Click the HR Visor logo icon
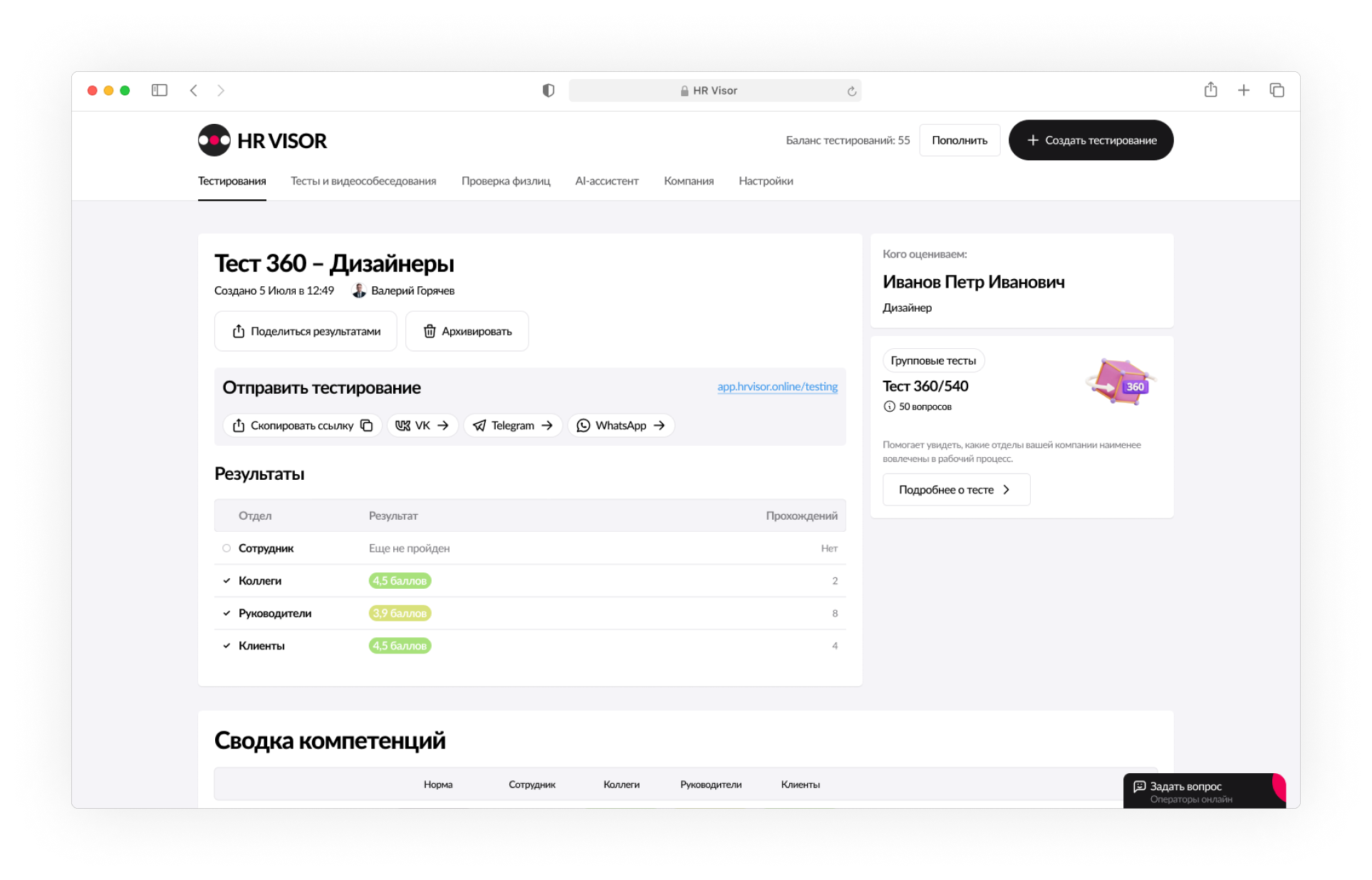The image size is (1372, 880). pos(214,140)
